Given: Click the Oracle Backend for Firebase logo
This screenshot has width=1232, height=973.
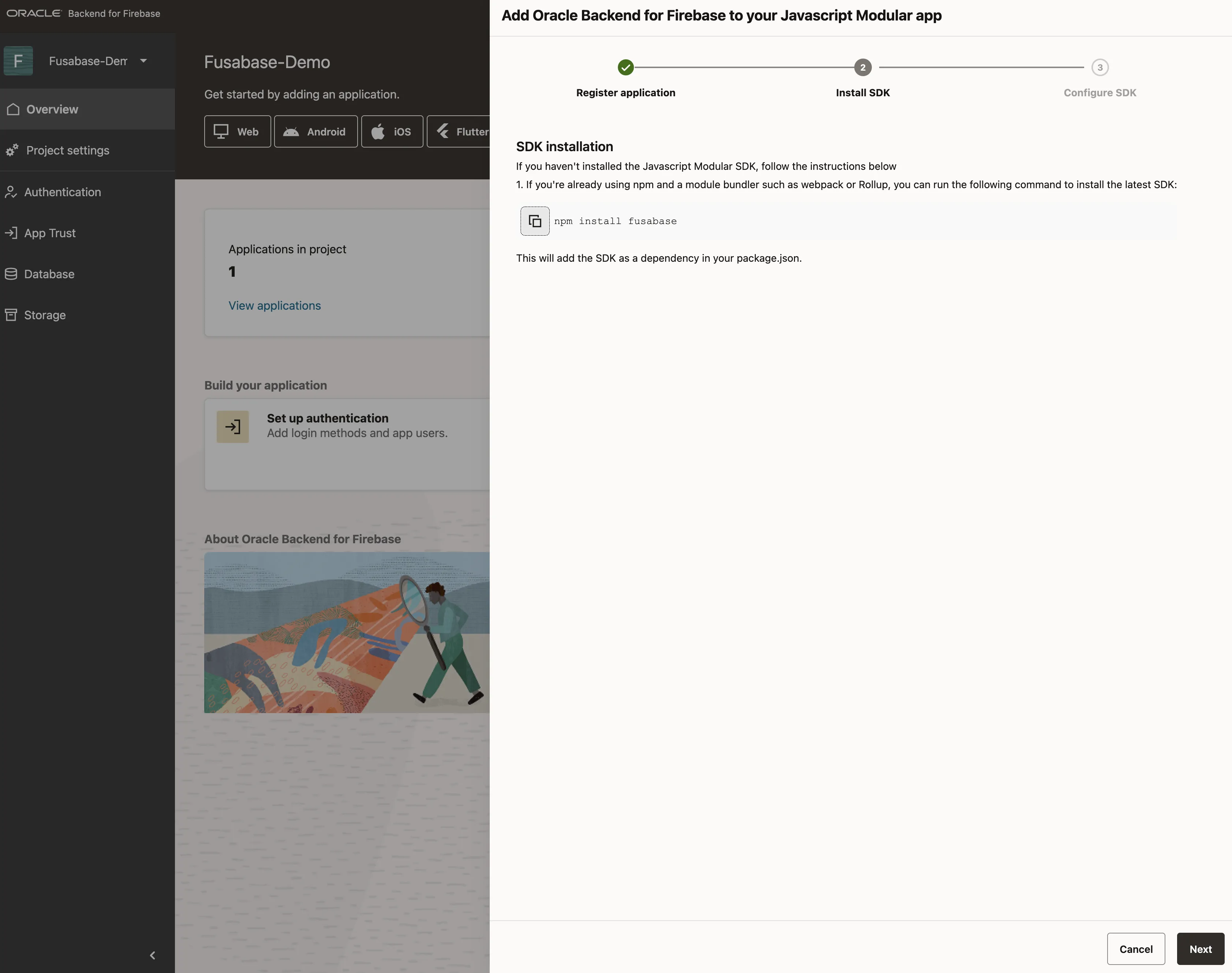Looking at the screenshot, I should (83, 13).
